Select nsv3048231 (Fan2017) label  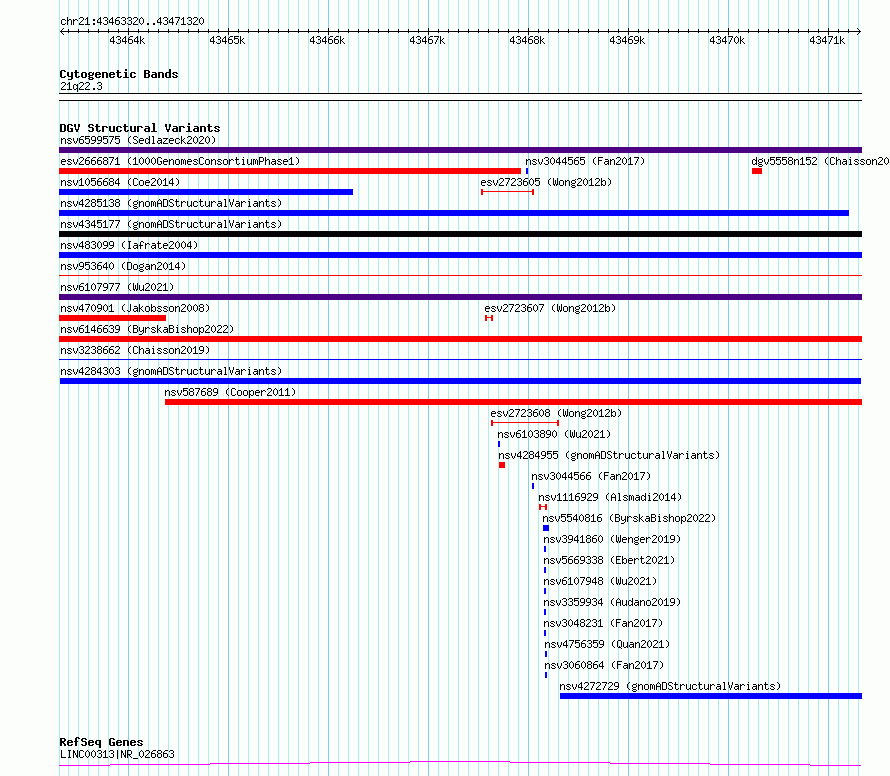point(603,623)
